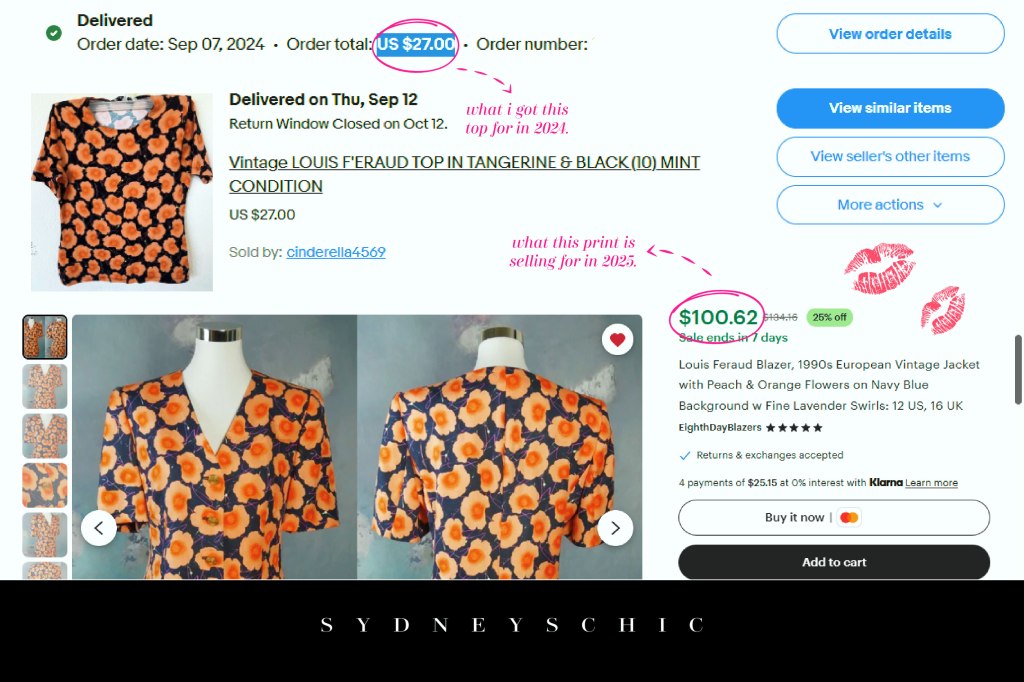Visit seller cinderella4569 profile
Image resolution: width=1024 pixels, height=682 pixels.
[336, 252]
